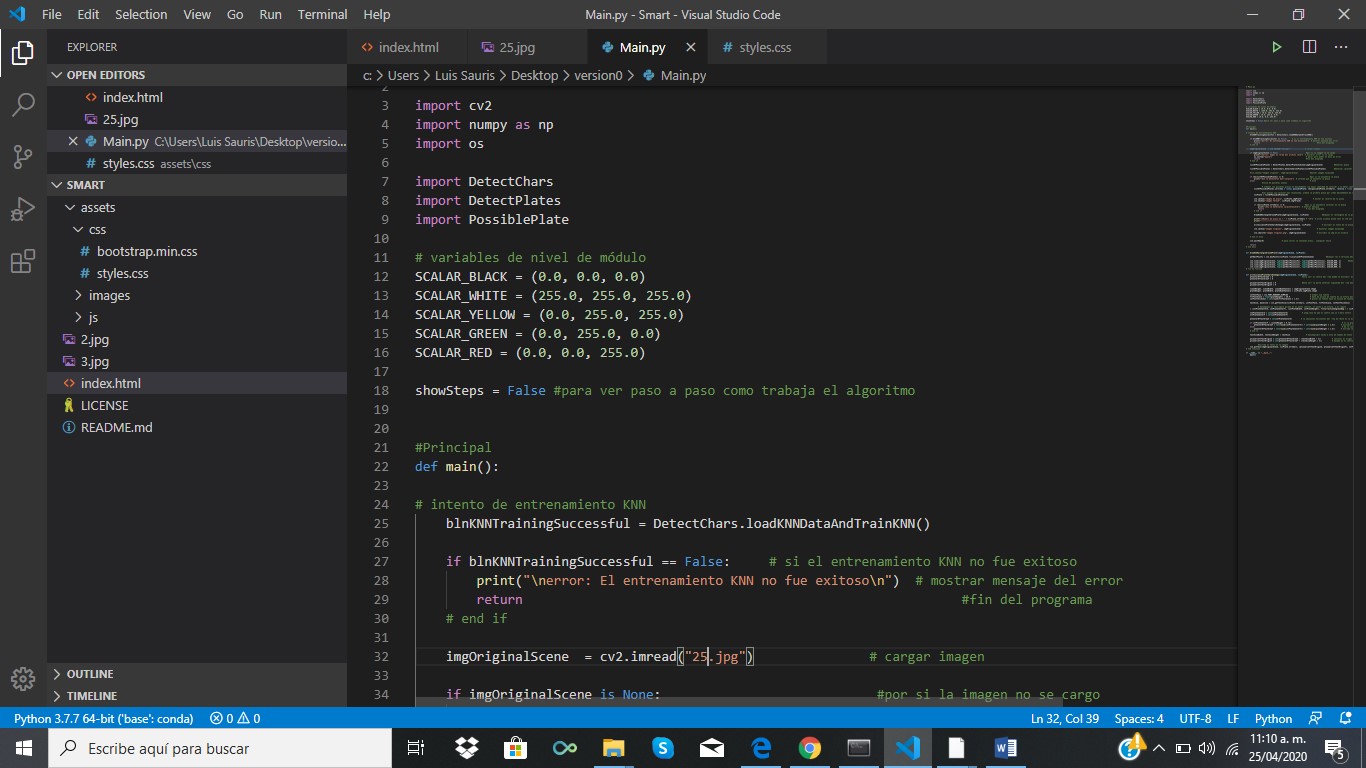Open the Explorer view in activity bar
Image resolution: width=1366 pixels, height=768 pixels.
(x=23, y=53)
